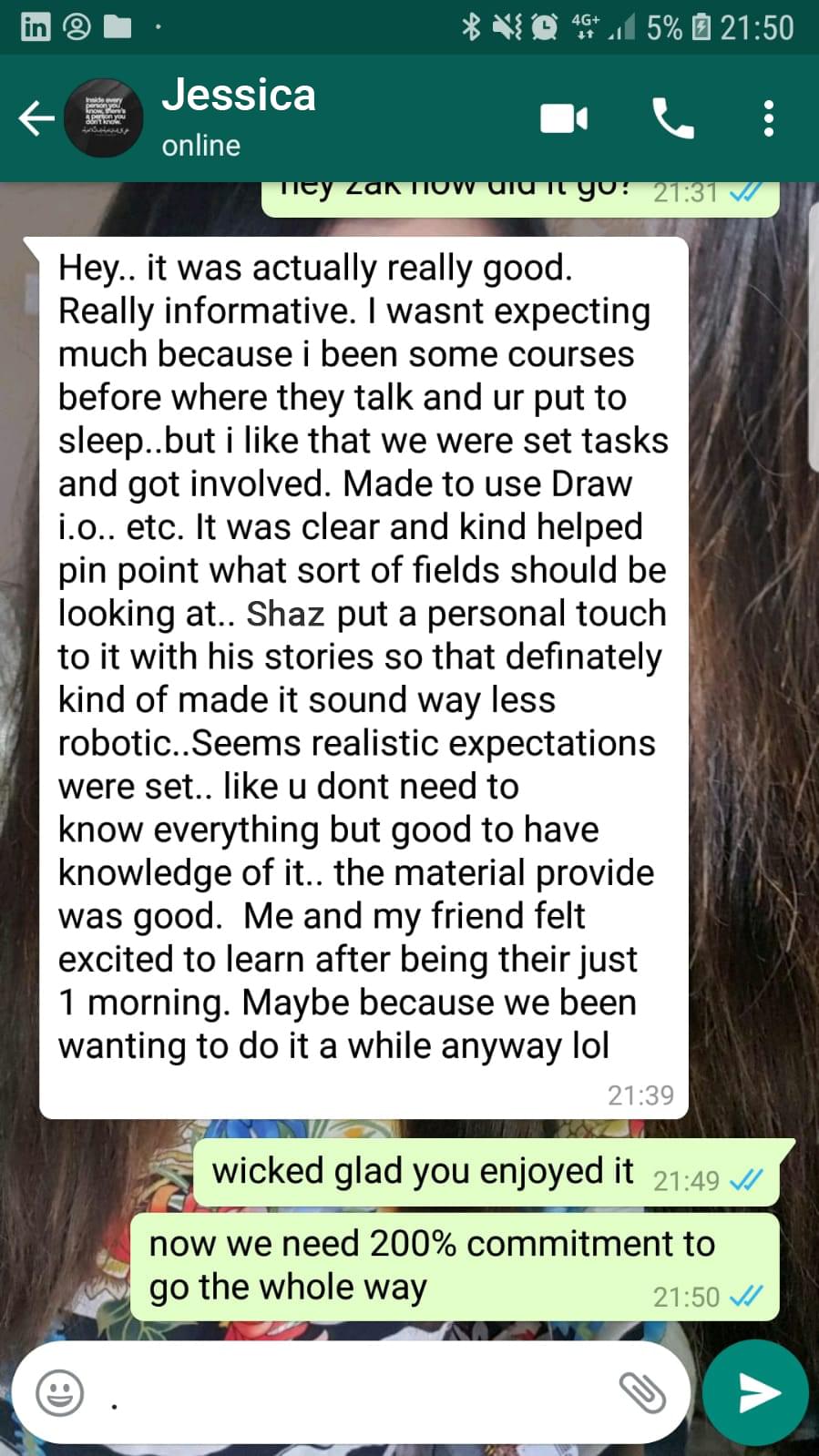Image resolution: width=819 pixels, height=1456 pixels.
Task: Open LinkedIn notification in status bar
Action: point(35,27)
